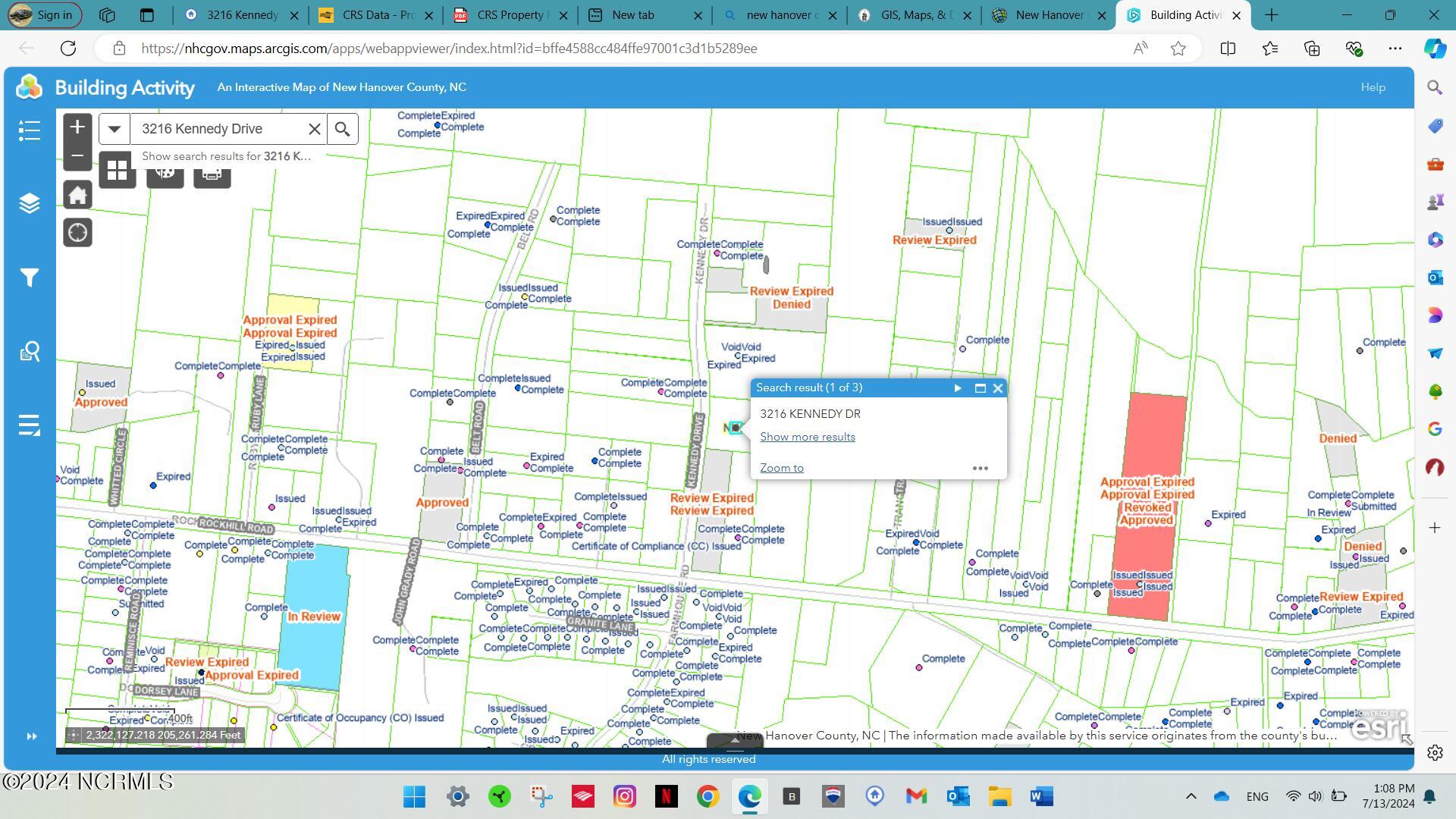Click the map zoom in plus button
Viewport: 1456px width, 819px height.
point(77,127)
